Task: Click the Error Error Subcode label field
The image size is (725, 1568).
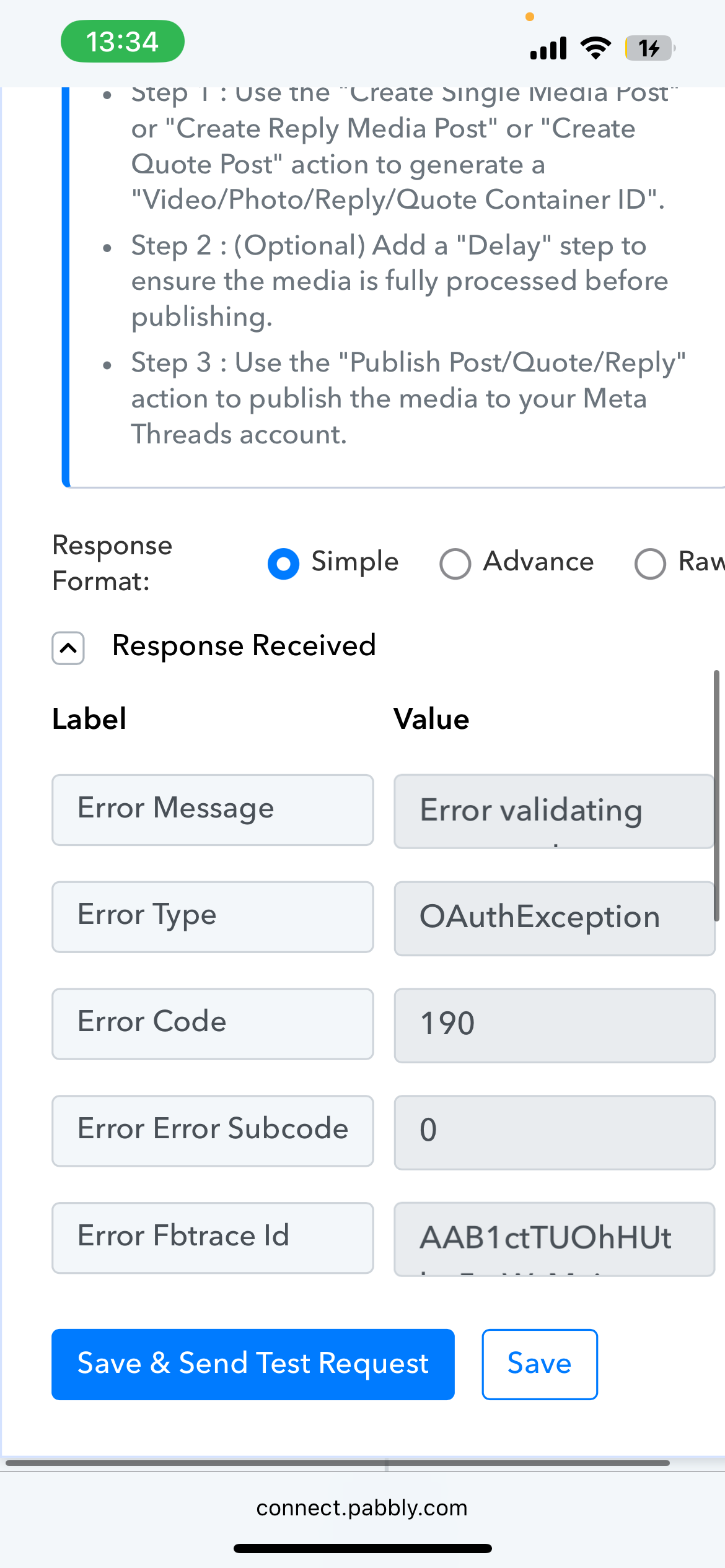Action: 213,1130
